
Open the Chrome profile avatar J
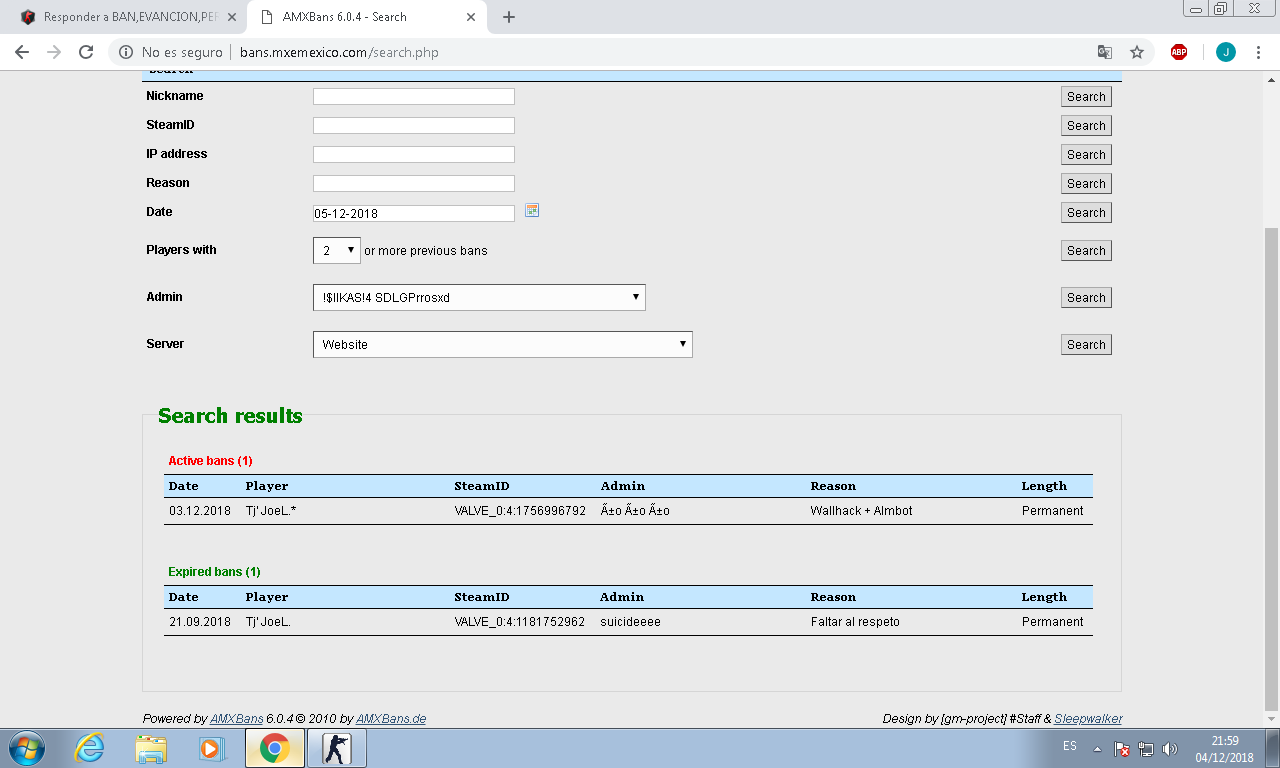(1225, 52)
